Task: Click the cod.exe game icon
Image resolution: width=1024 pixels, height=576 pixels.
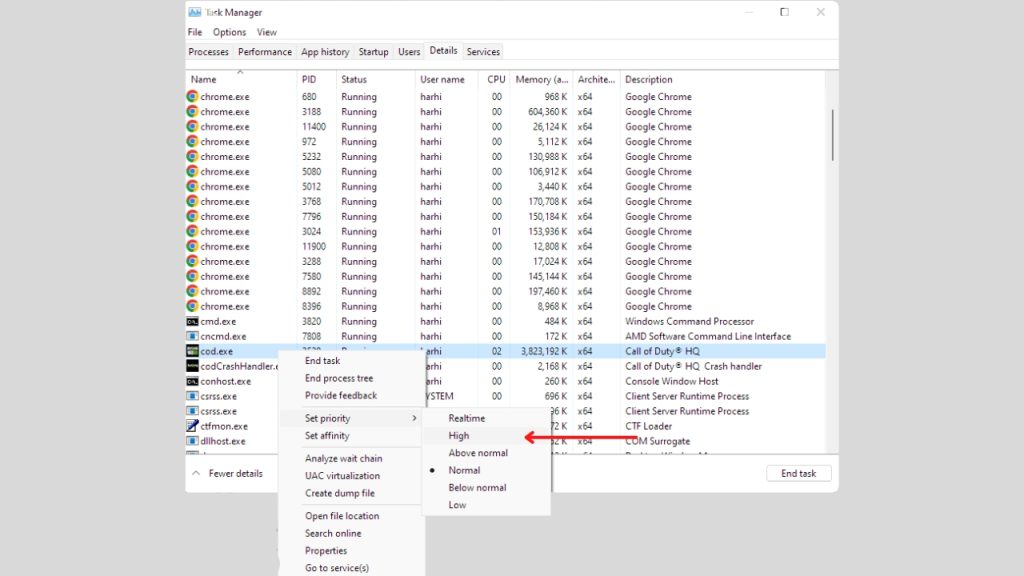Action: click(x=192, y=351)
